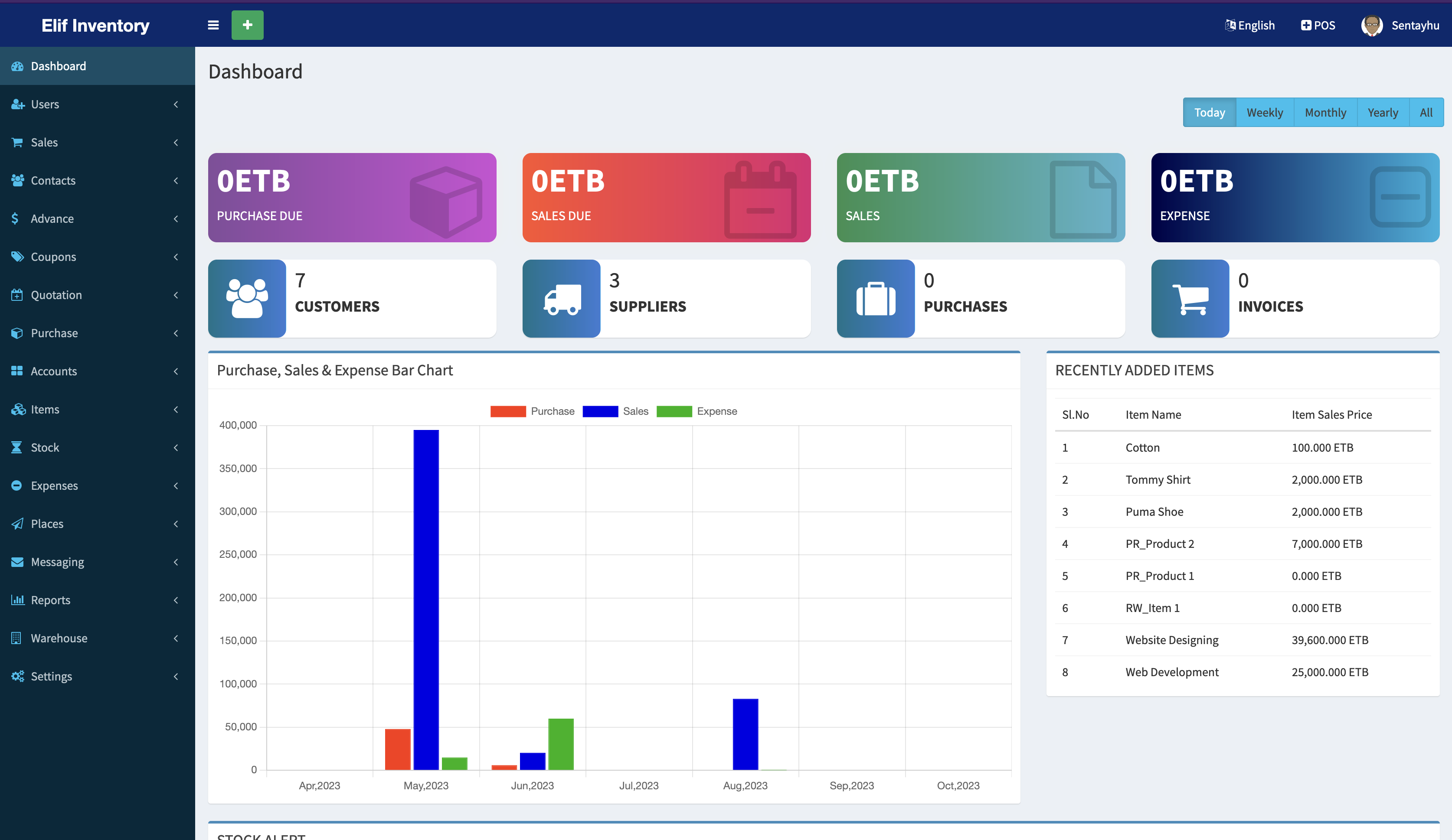The height and width of the screenshot is (840, 1452).
Task: Switch to the Monthly filter tab
Action: [1324, 112]
